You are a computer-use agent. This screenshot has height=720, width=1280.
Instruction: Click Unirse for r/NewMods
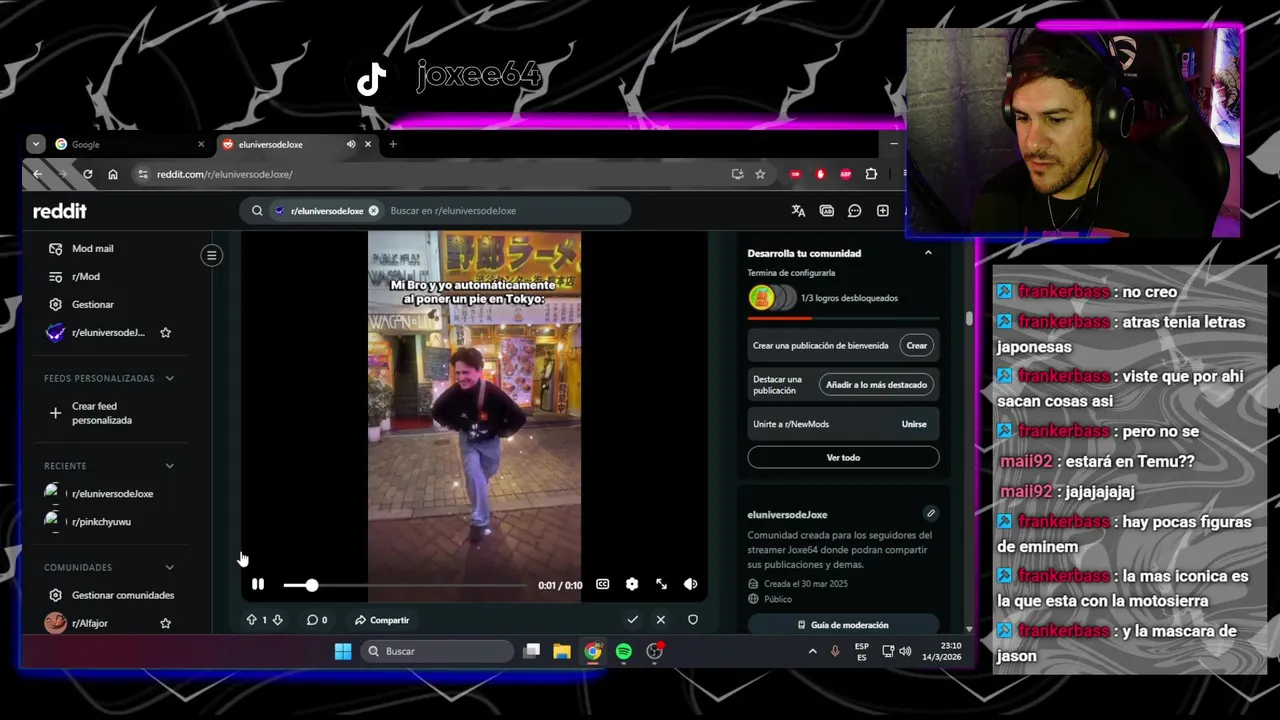click(x=914, y=424)
